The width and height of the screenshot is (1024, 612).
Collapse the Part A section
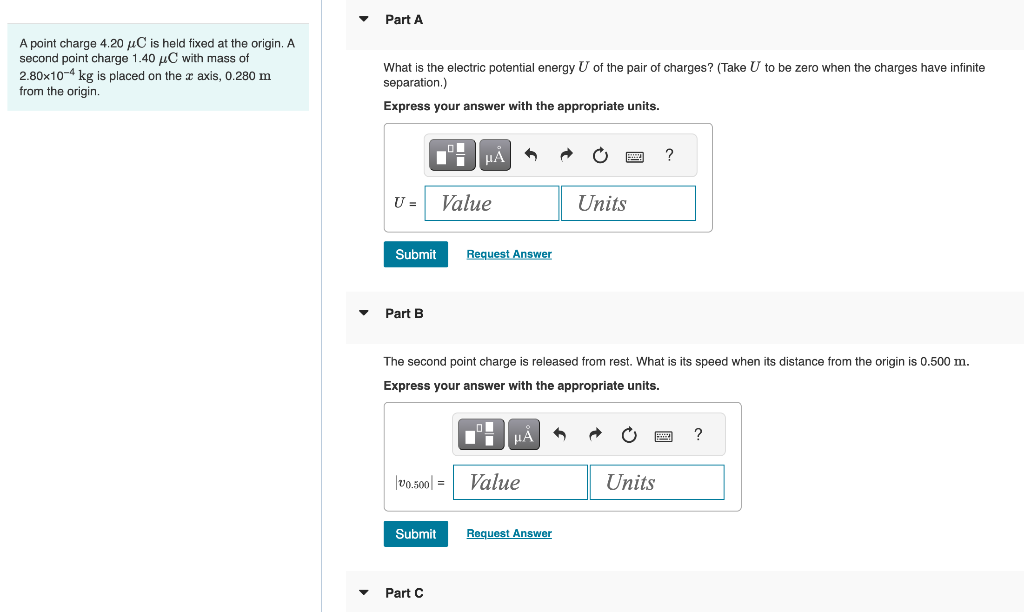coord(364,19)
